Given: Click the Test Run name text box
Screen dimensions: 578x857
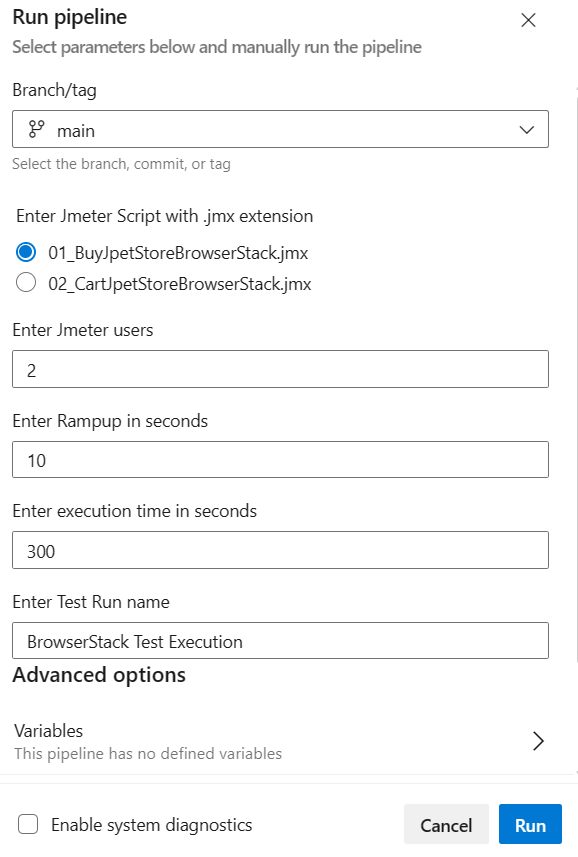Looking at the screenshot, I should (280, 641).
